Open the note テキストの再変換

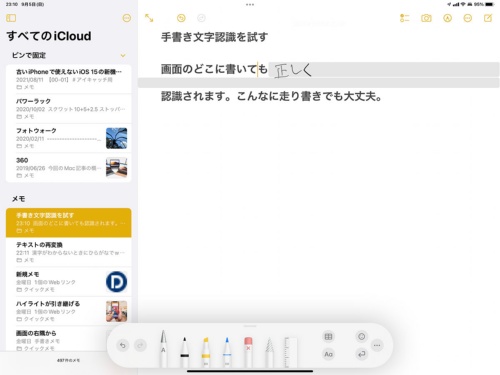[x=69, y=252]
